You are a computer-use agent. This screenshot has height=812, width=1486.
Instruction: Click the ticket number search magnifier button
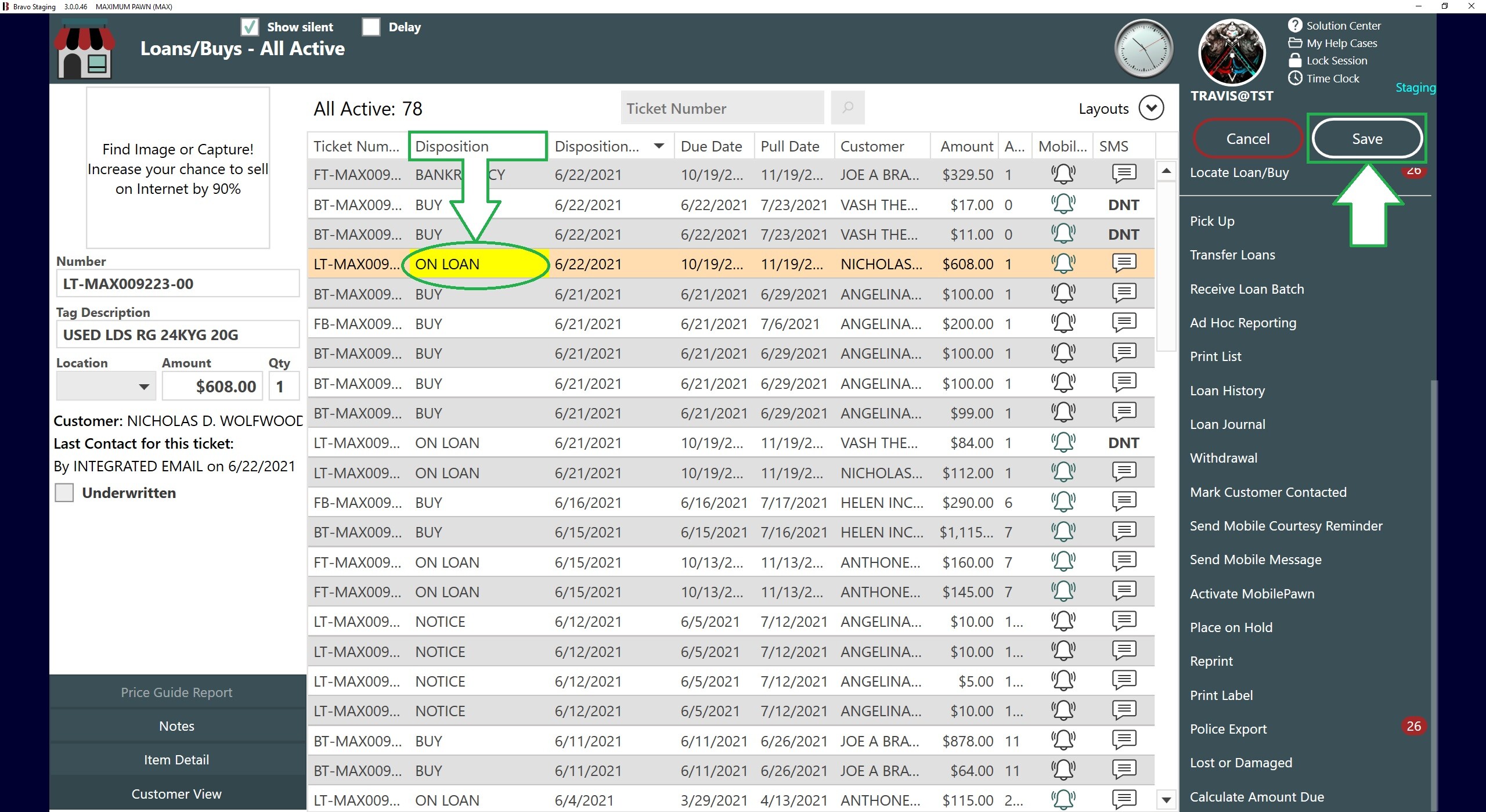(x=847, y=107)
